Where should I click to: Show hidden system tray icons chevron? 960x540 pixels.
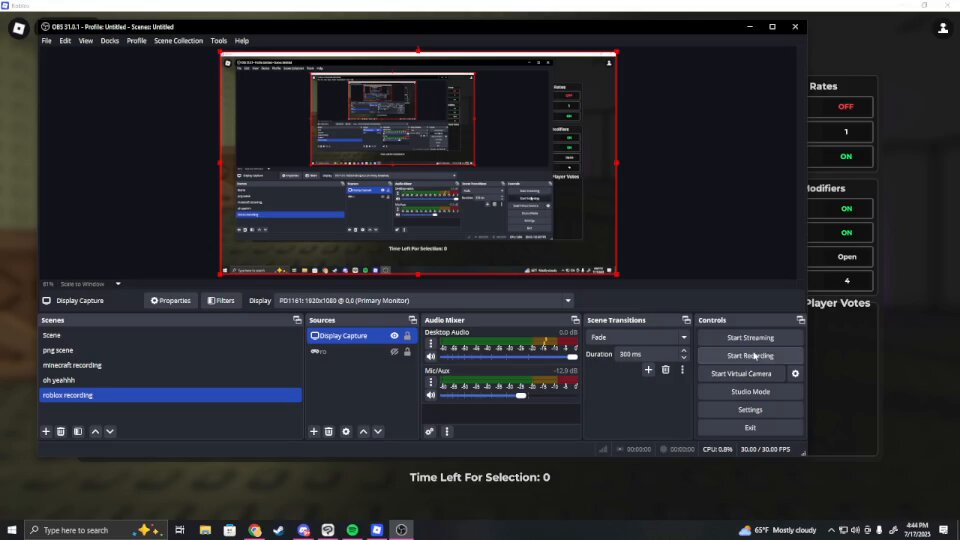click(x=831, y=530)
